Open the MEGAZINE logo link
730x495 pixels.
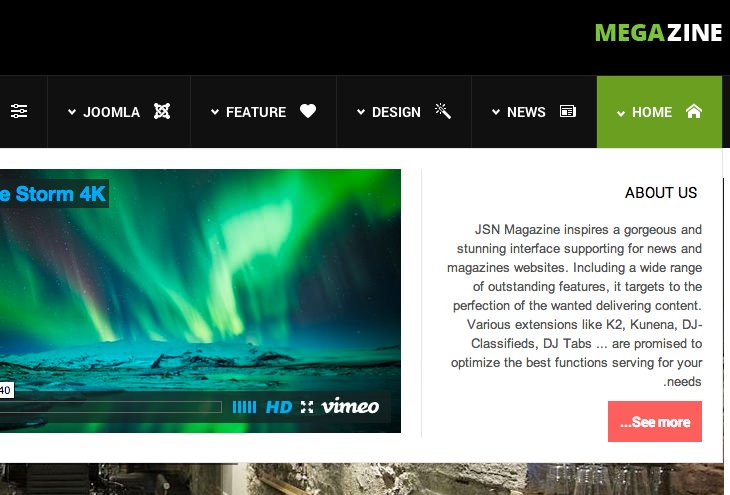(x=658, y=33)
